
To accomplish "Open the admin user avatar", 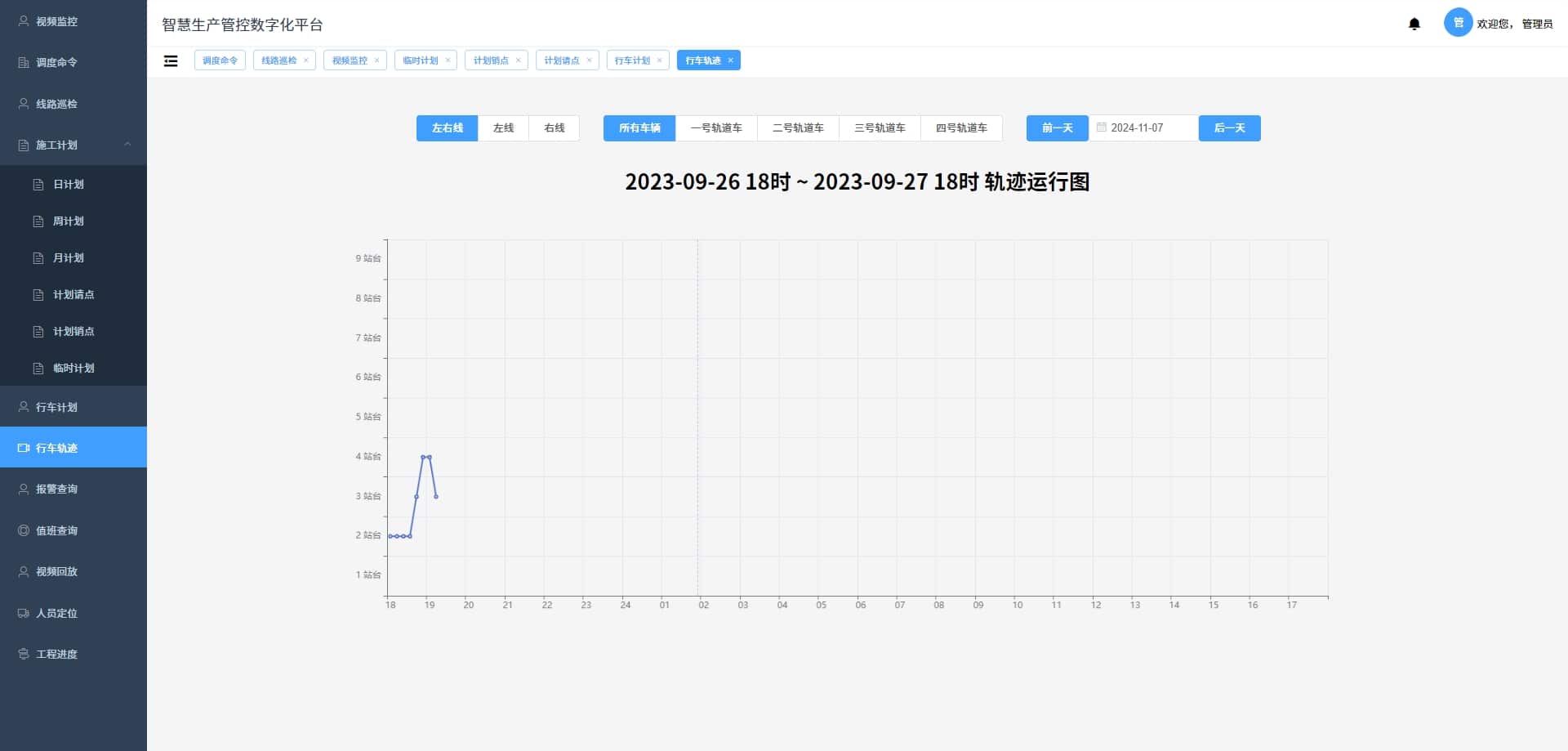I will [1458, 23].
